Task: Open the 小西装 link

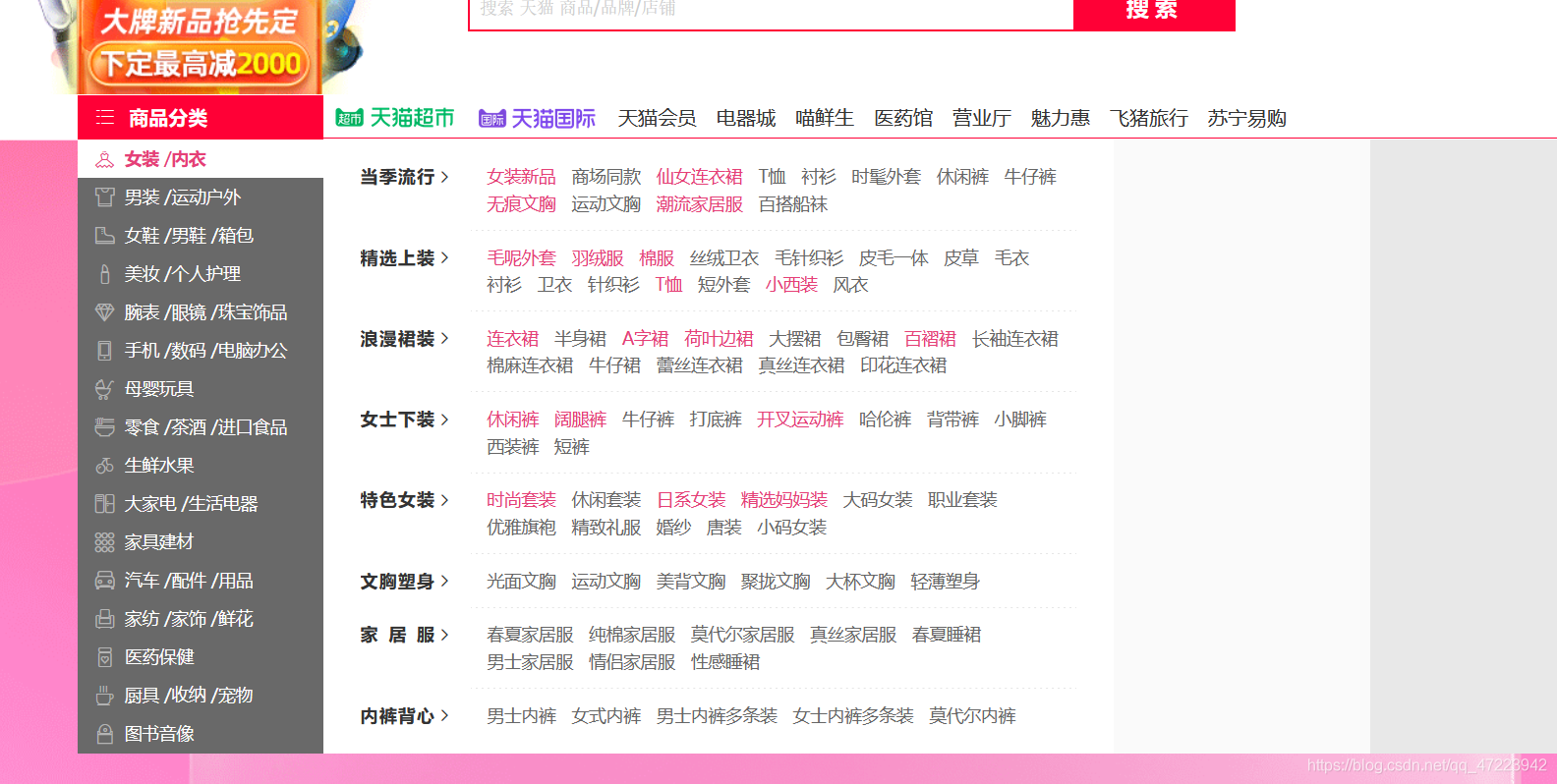Action: (x=791, y=285)
